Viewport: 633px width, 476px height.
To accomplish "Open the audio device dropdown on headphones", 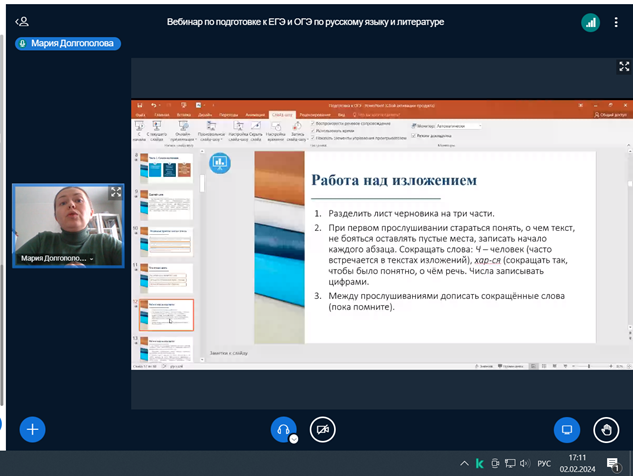I will [x=294, y=439].
